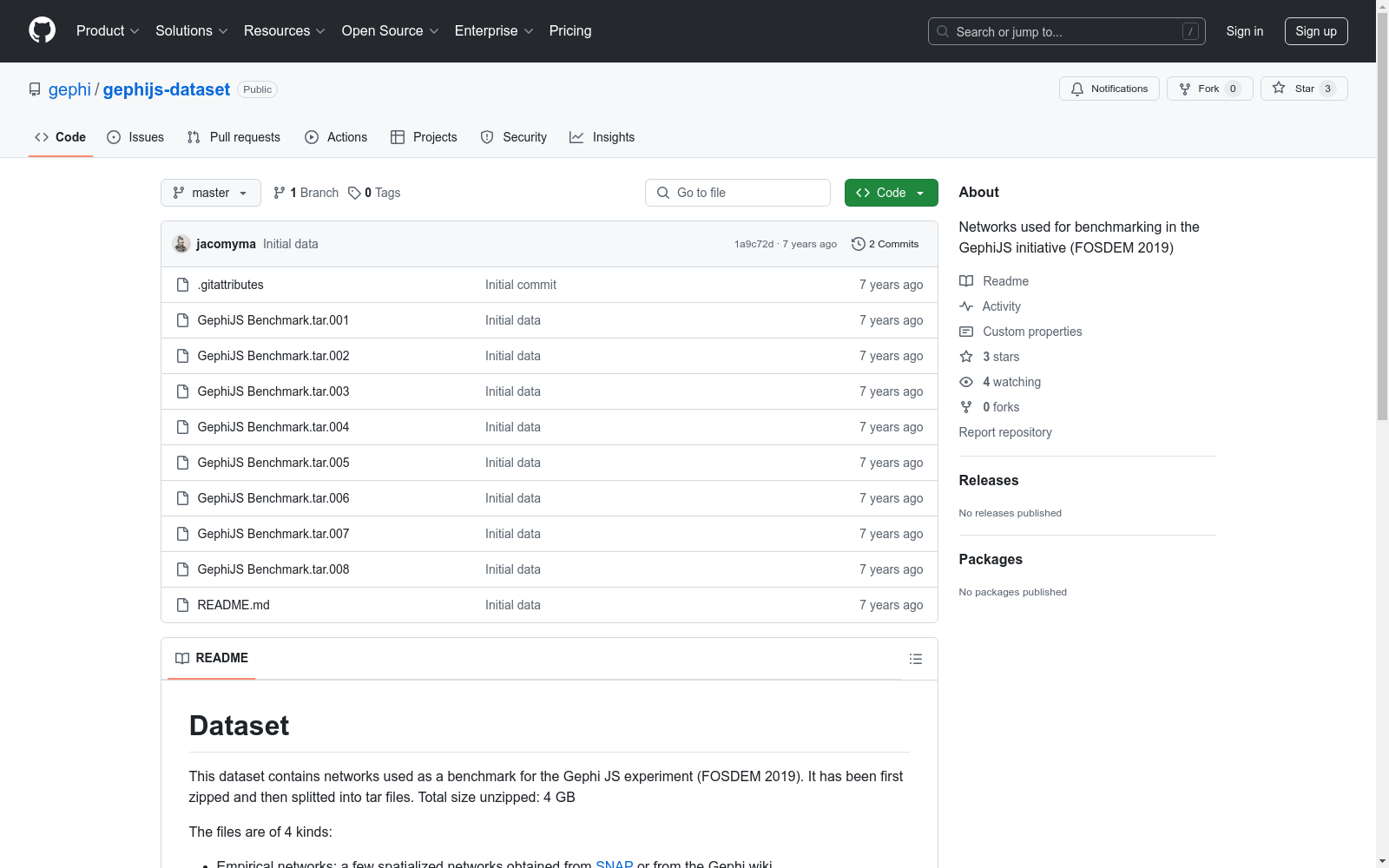Click the branch icon beside 1 Branch
Screen dimensions: 1389x868
click(x=280, y=193)
